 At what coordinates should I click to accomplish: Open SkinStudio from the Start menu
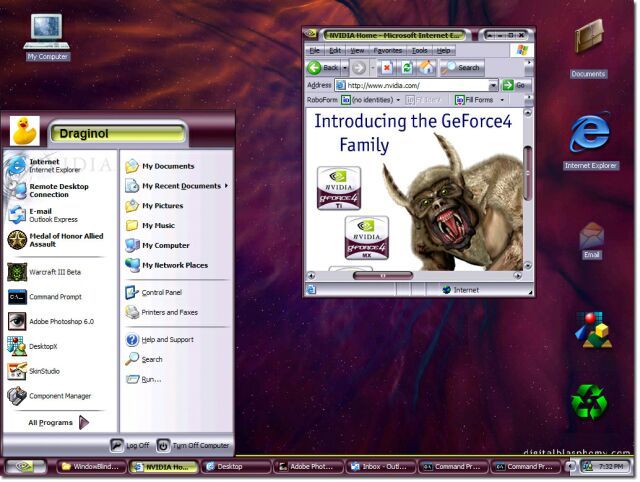44,370
